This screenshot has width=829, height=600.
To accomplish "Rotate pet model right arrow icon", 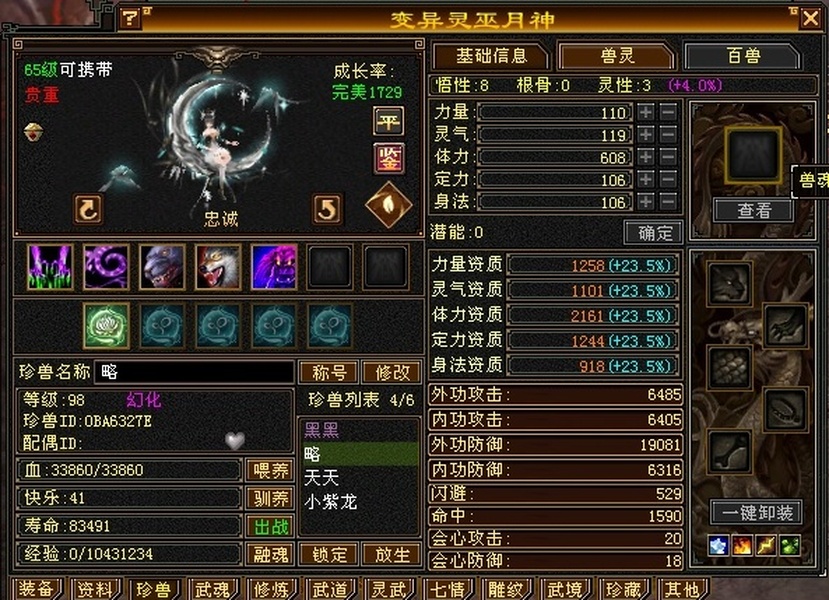I will [x=327, y=209].
